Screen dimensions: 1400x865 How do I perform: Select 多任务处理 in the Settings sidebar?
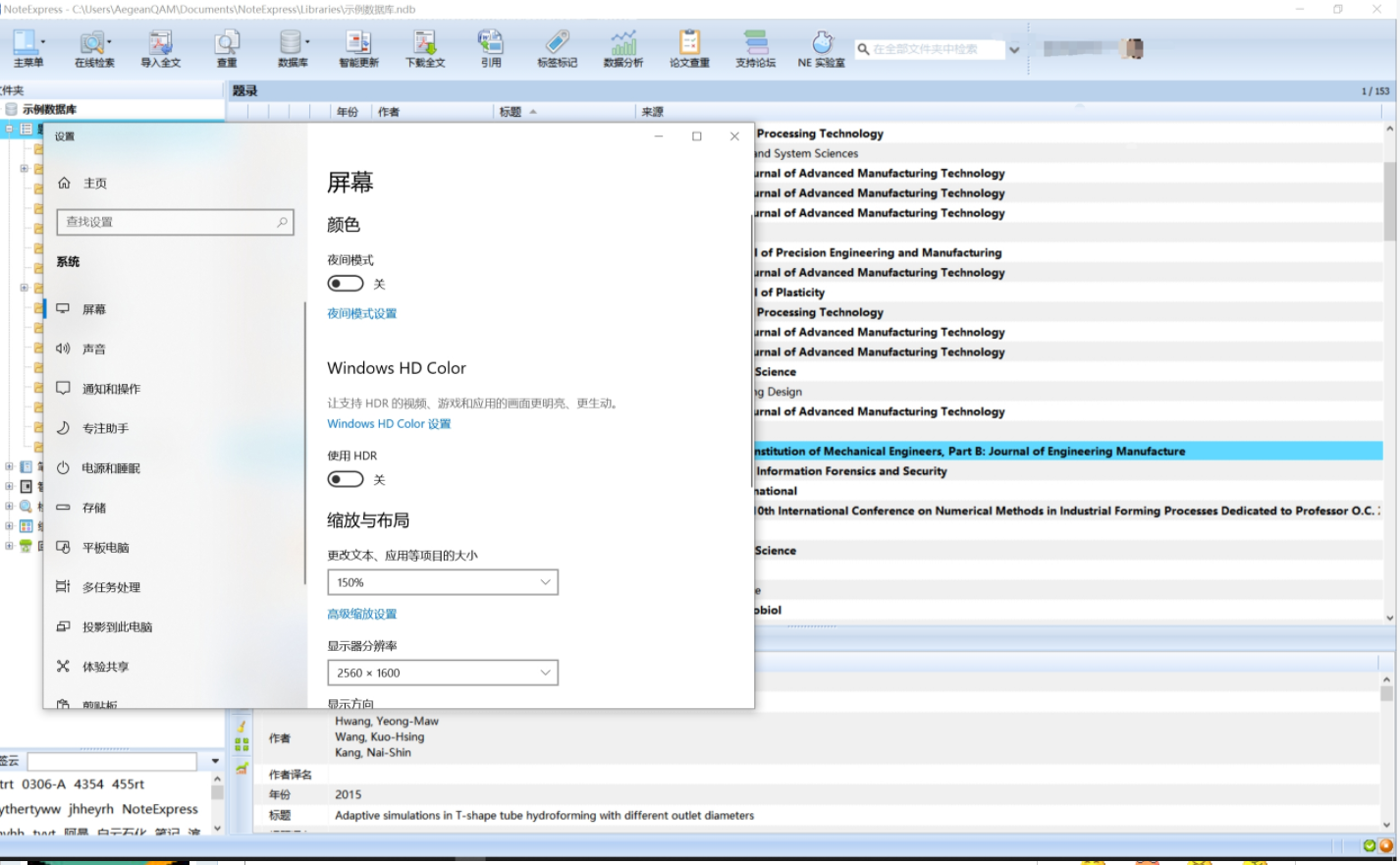174,587
